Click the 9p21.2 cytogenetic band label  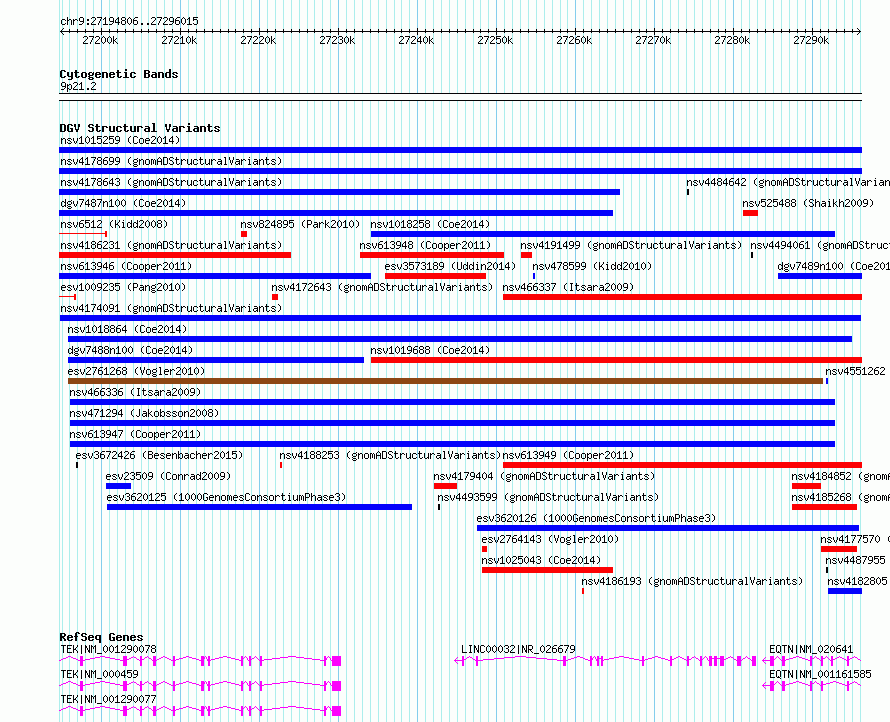tap(78, 86)
